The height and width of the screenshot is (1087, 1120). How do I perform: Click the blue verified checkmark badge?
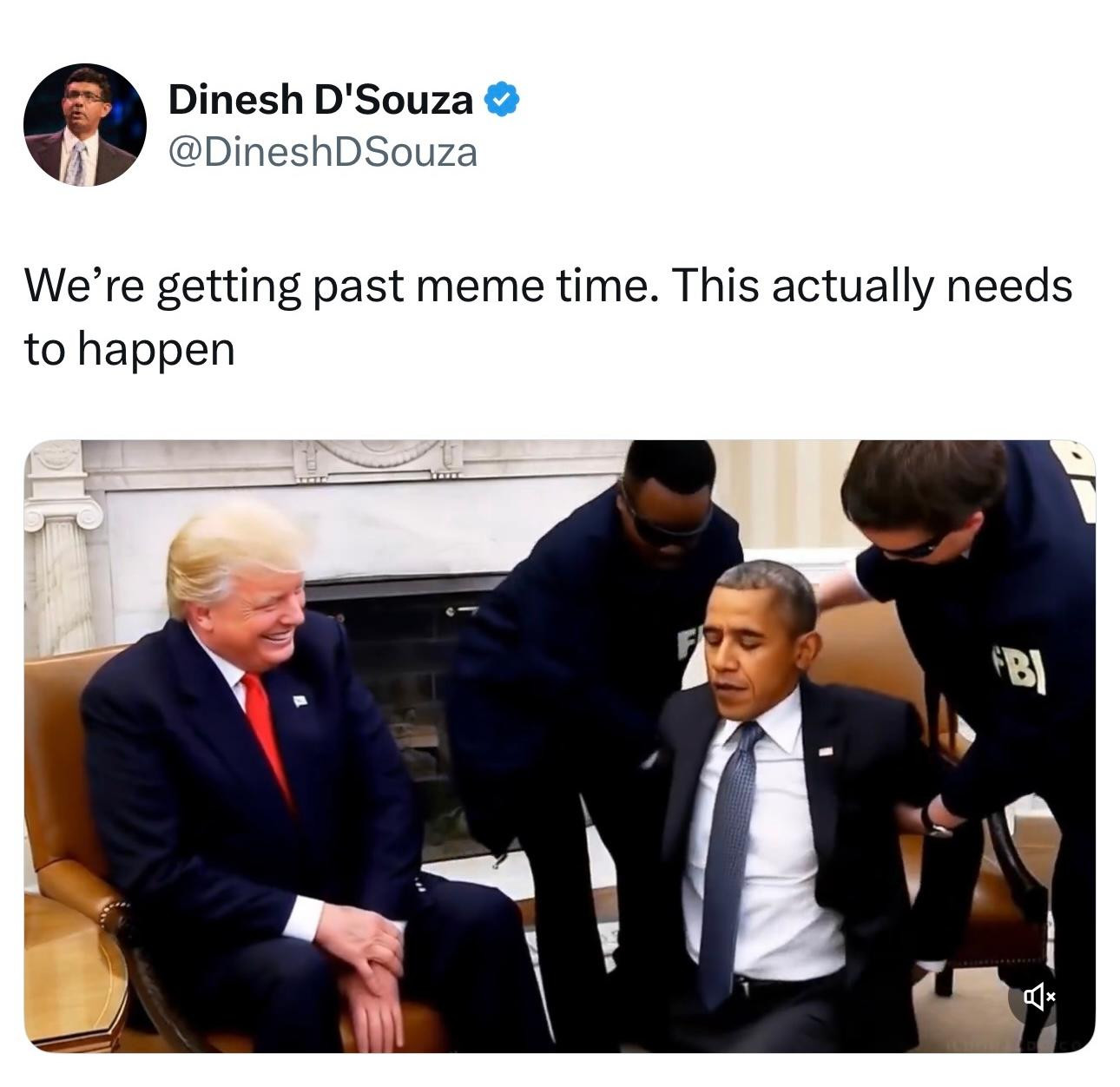point(501,100)
